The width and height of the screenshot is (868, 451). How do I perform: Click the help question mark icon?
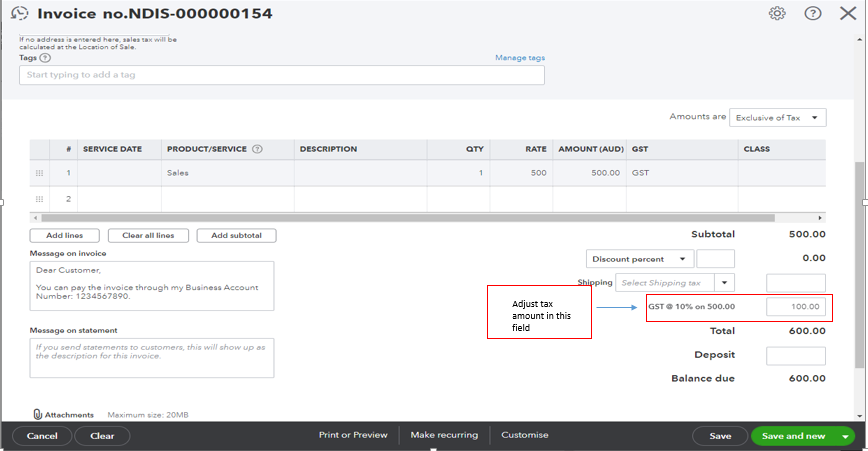812,14
